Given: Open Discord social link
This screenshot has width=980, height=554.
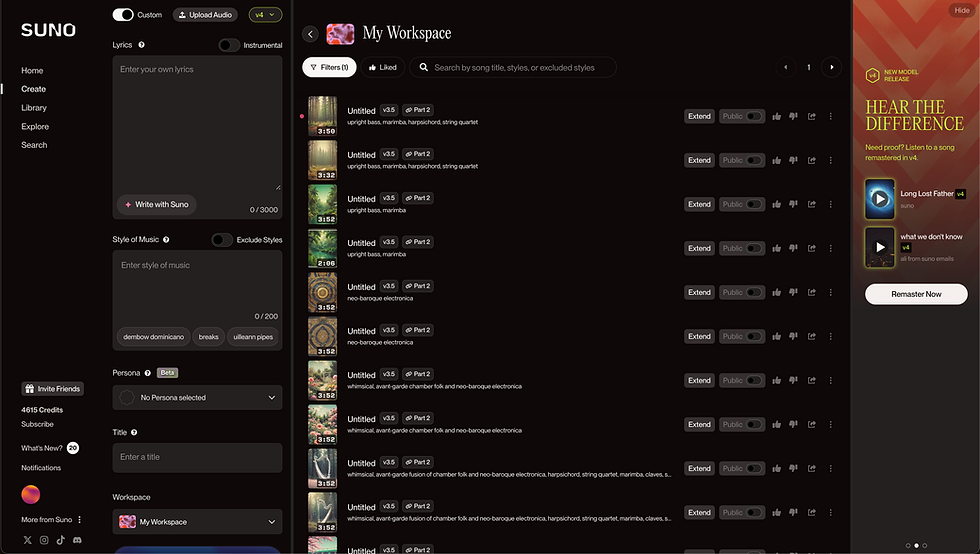Looking at the screenshot, I should [78, 540].
